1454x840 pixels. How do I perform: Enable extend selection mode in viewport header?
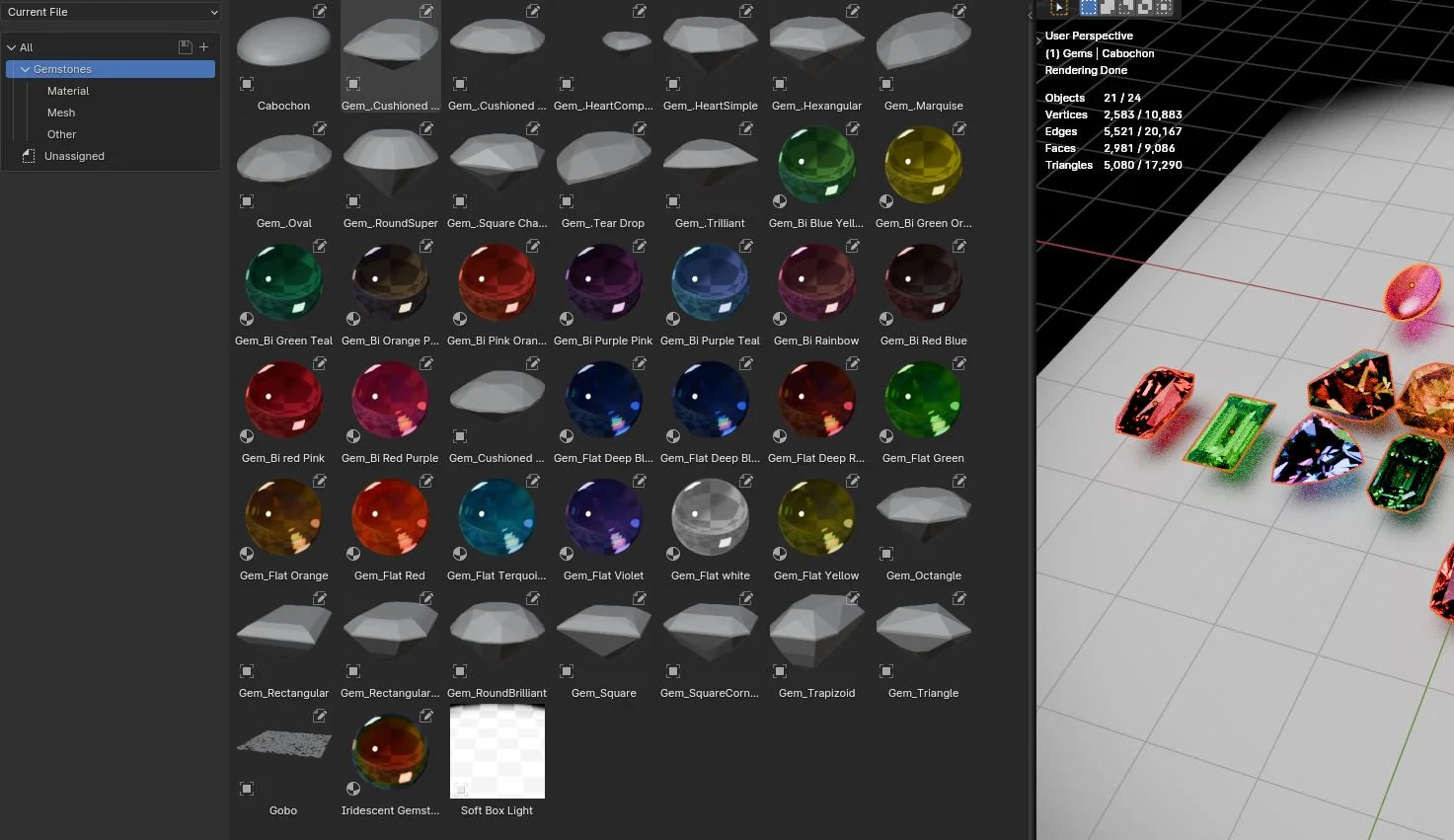tap(1108, 8)
